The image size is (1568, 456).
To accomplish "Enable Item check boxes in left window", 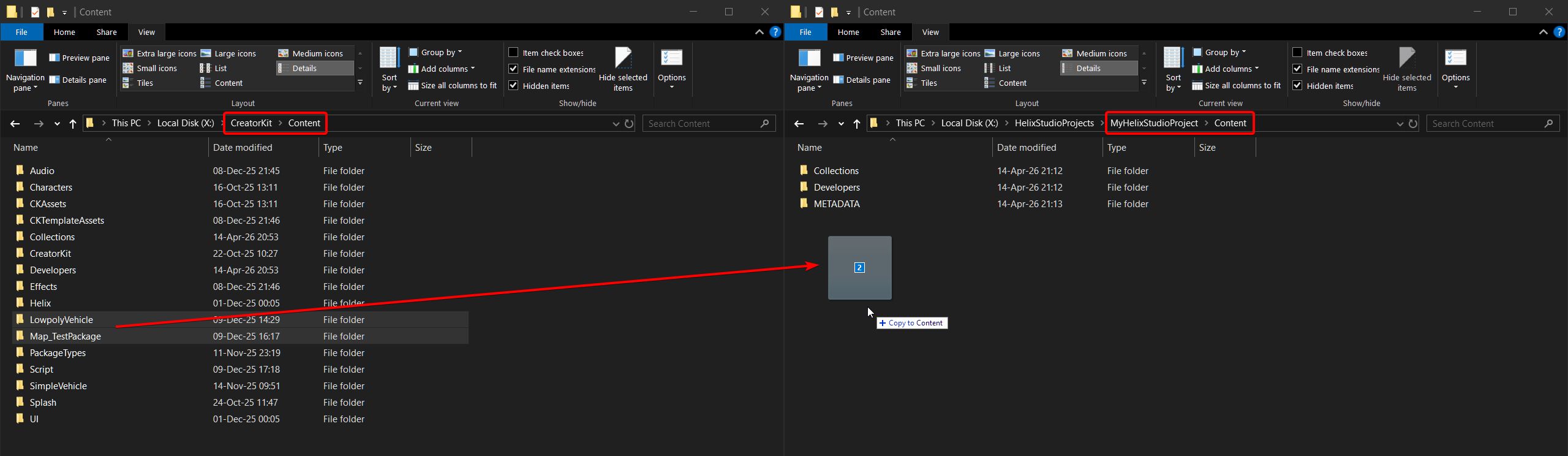I will tap(513, 53).
